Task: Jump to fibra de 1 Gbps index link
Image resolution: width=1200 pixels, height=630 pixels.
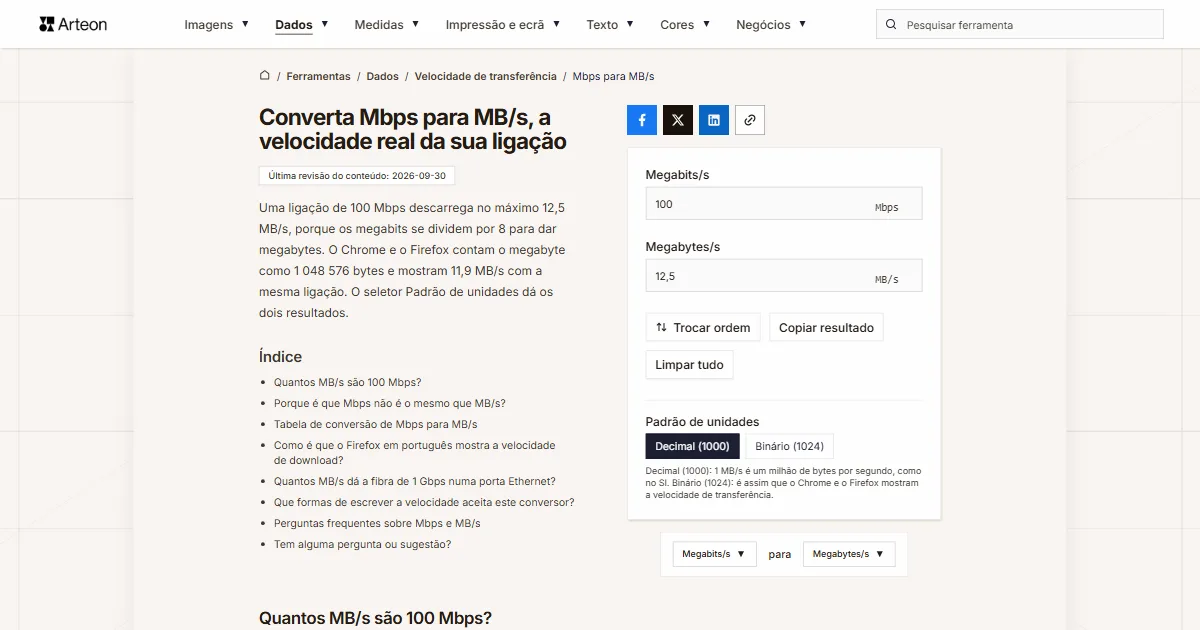Action: 414,481
